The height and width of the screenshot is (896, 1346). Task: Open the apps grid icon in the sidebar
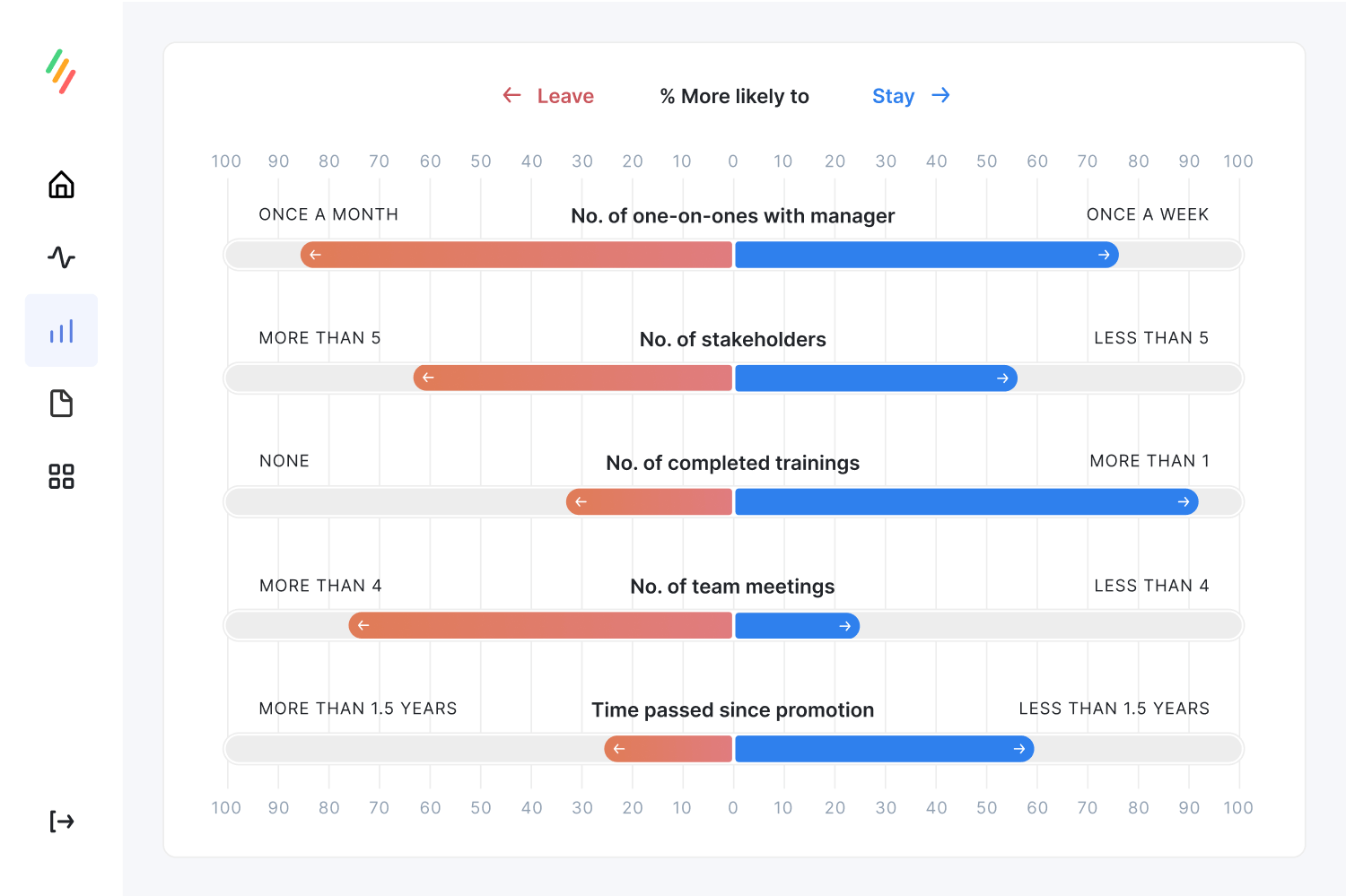coord(61,476)
